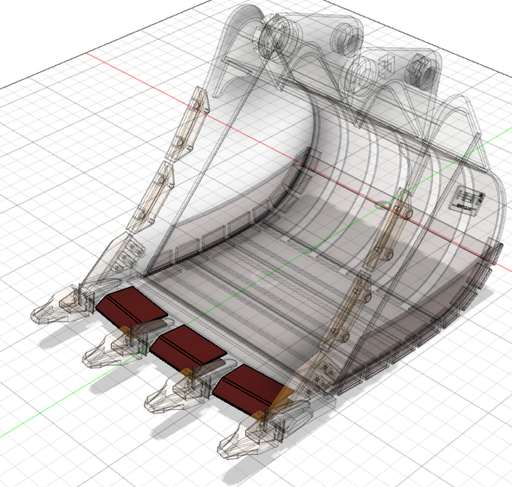Screen dimensions: 512x487
Task: Pick the upper right side cutter plate
Action: (389, 230)
